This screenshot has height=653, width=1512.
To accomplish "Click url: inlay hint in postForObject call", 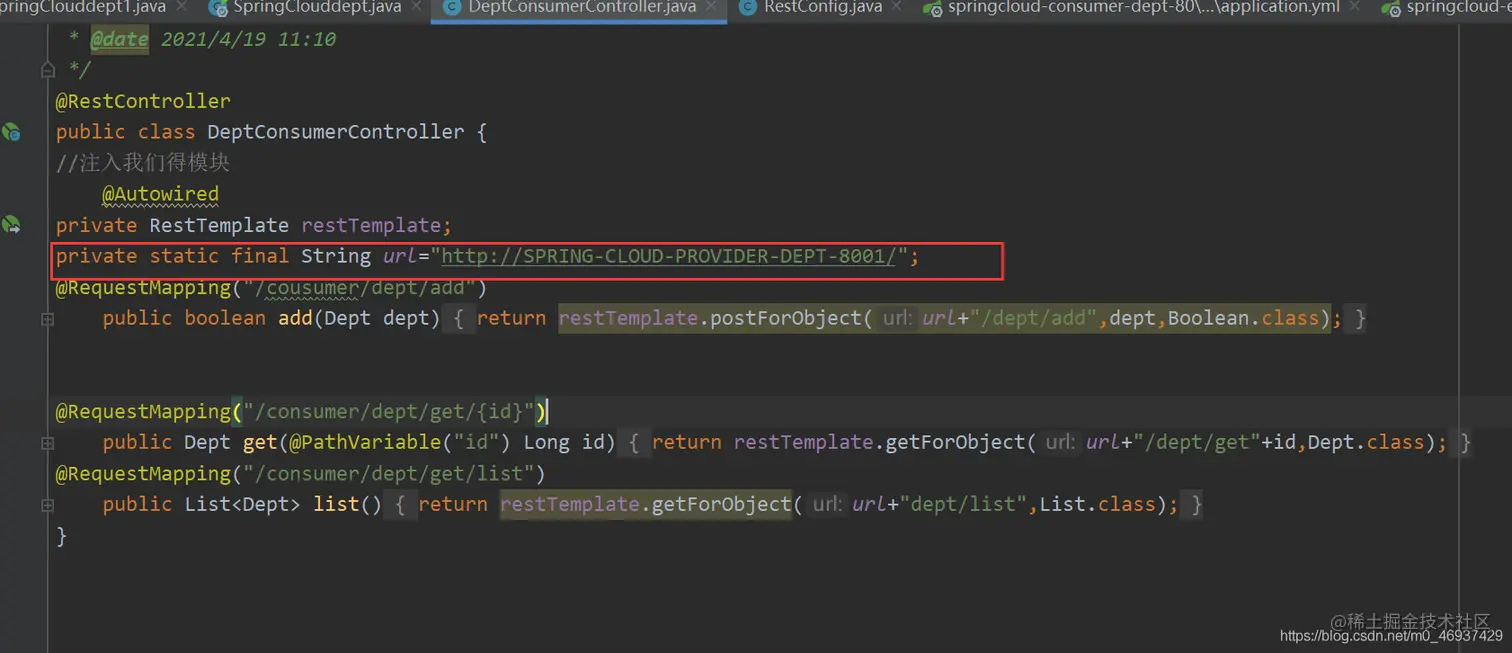I will (897, 319).
